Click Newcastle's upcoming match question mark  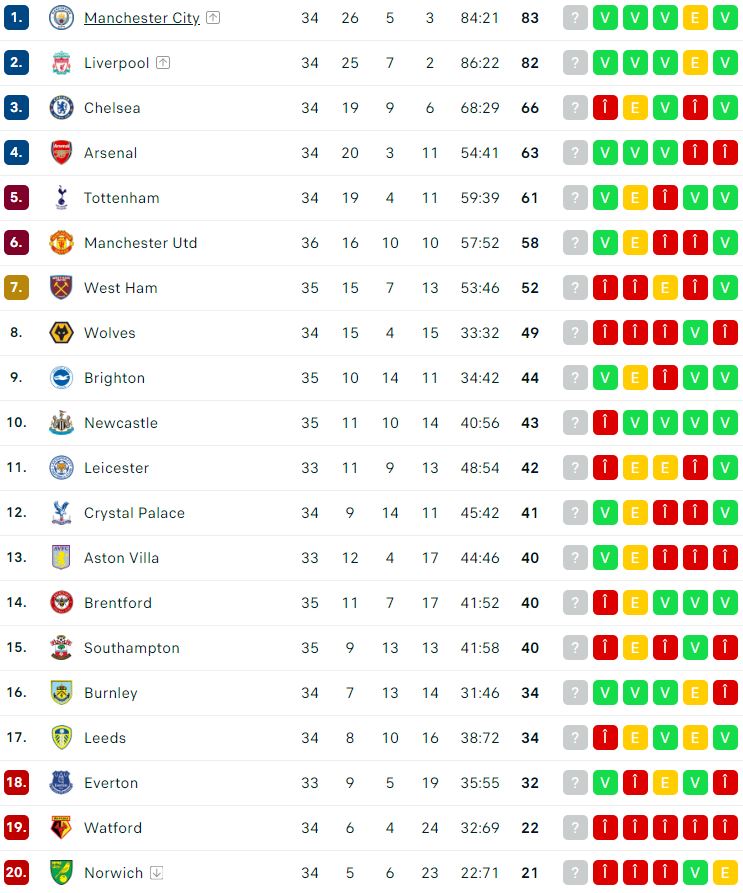[x=575, y=422]
